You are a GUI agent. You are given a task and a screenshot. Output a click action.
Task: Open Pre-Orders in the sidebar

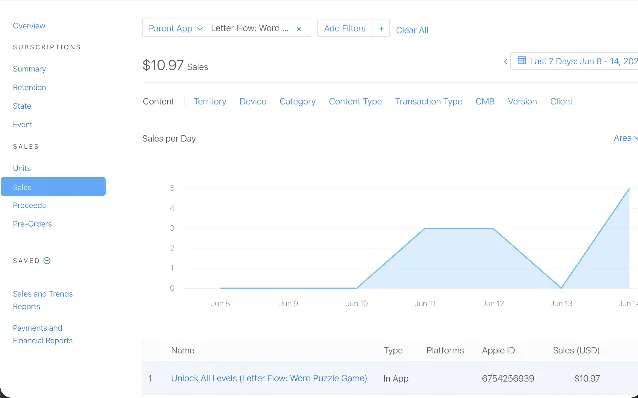point(32,224)
